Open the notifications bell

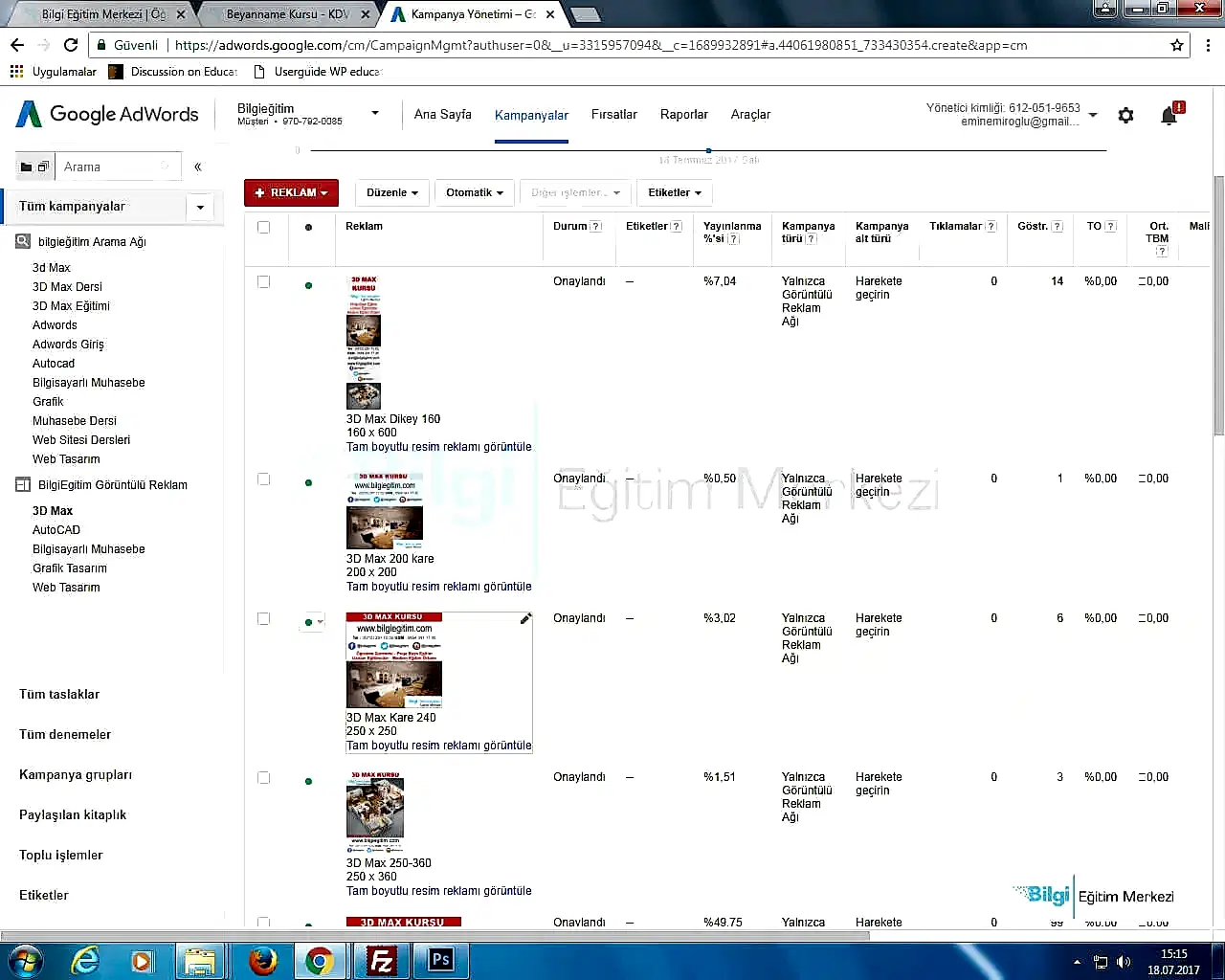point(1169,116)
